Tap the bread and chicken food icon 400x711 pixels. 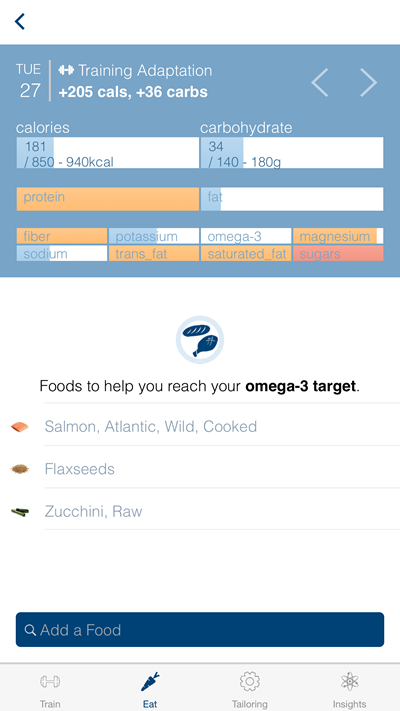point(200,340)
